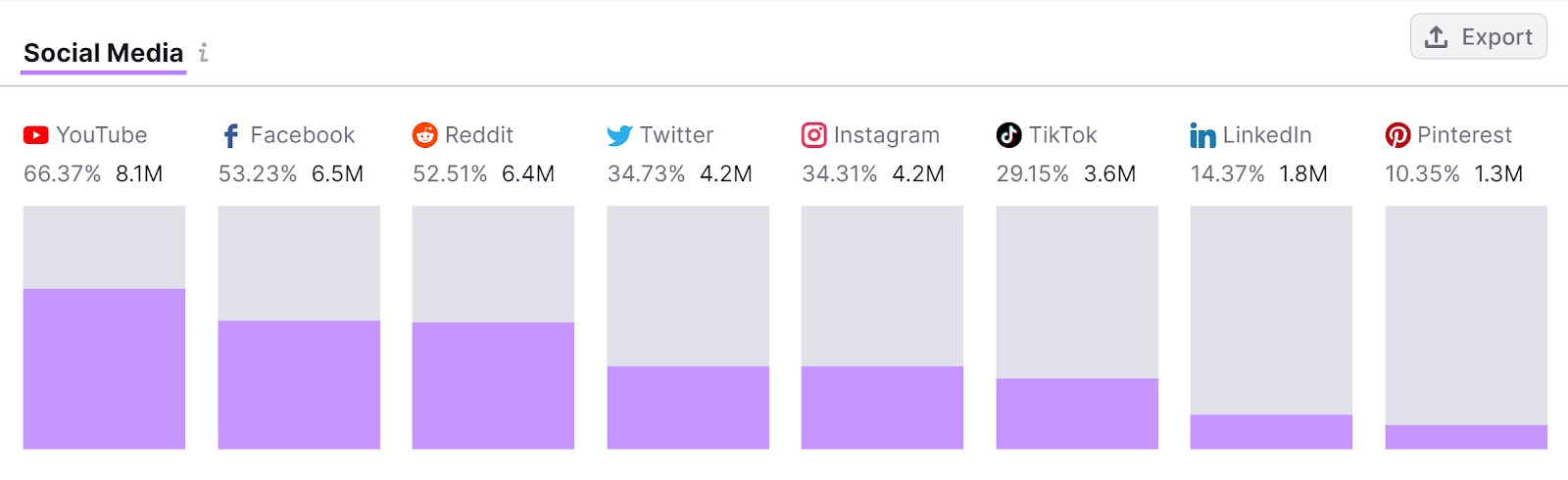The image size is (1568, 480).
Task: Click the Pinterest platform name label
Action: [1464, 135]
